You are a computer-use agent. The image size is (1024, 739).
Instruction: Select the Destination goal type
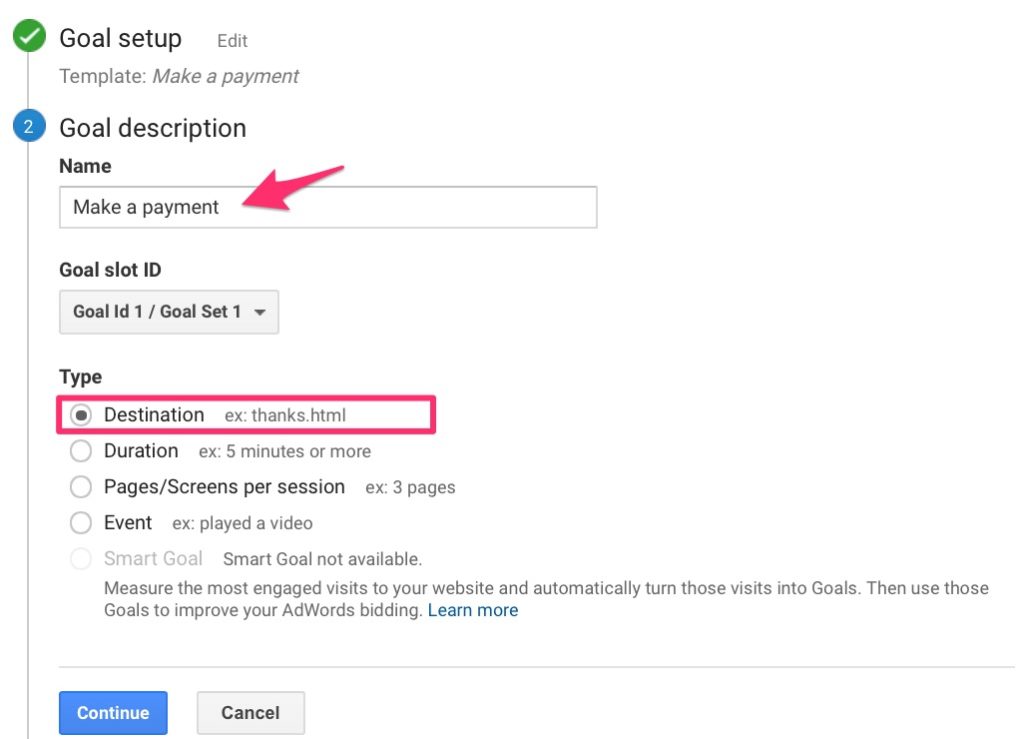click(x=81, y=414)
